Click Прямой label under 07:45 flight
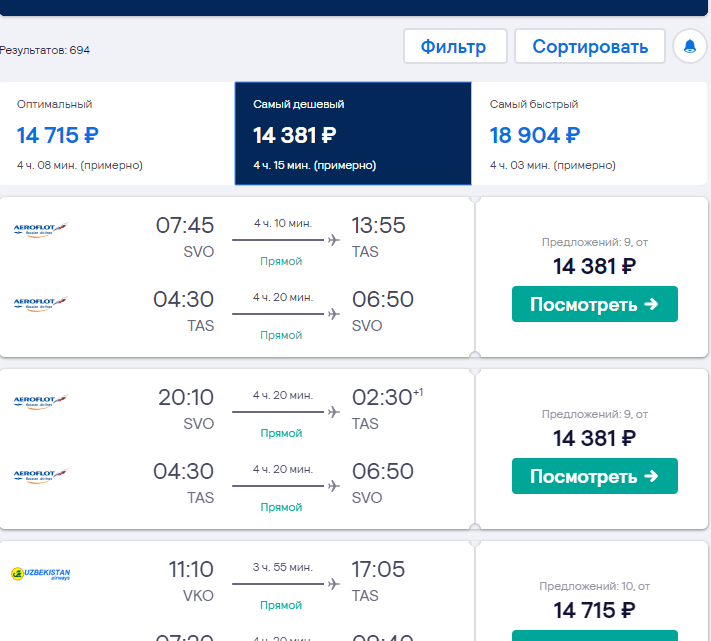The image size is (711, 641). tap(281, 262)
